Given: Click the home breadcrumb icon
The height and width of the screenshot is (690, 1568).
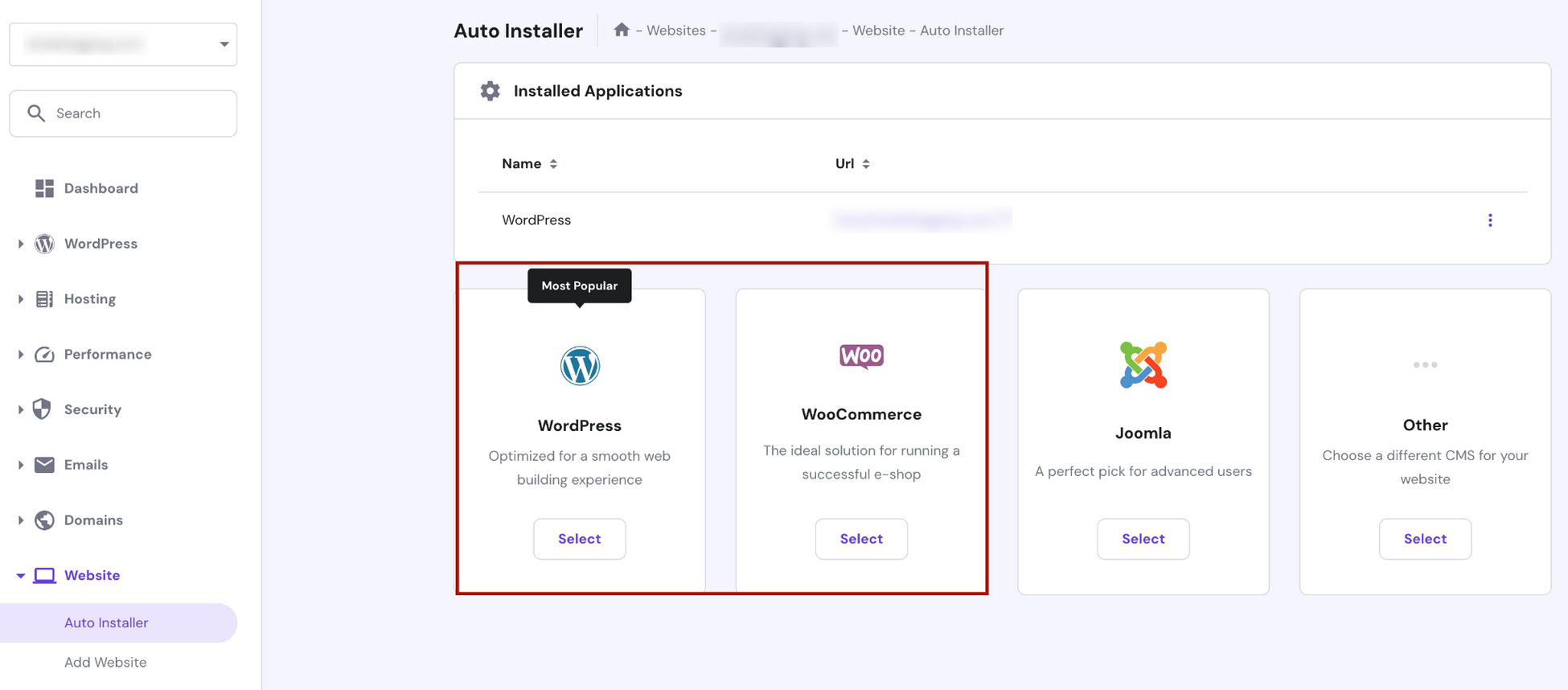Looking at the screenshot, I should click(621, 30).
